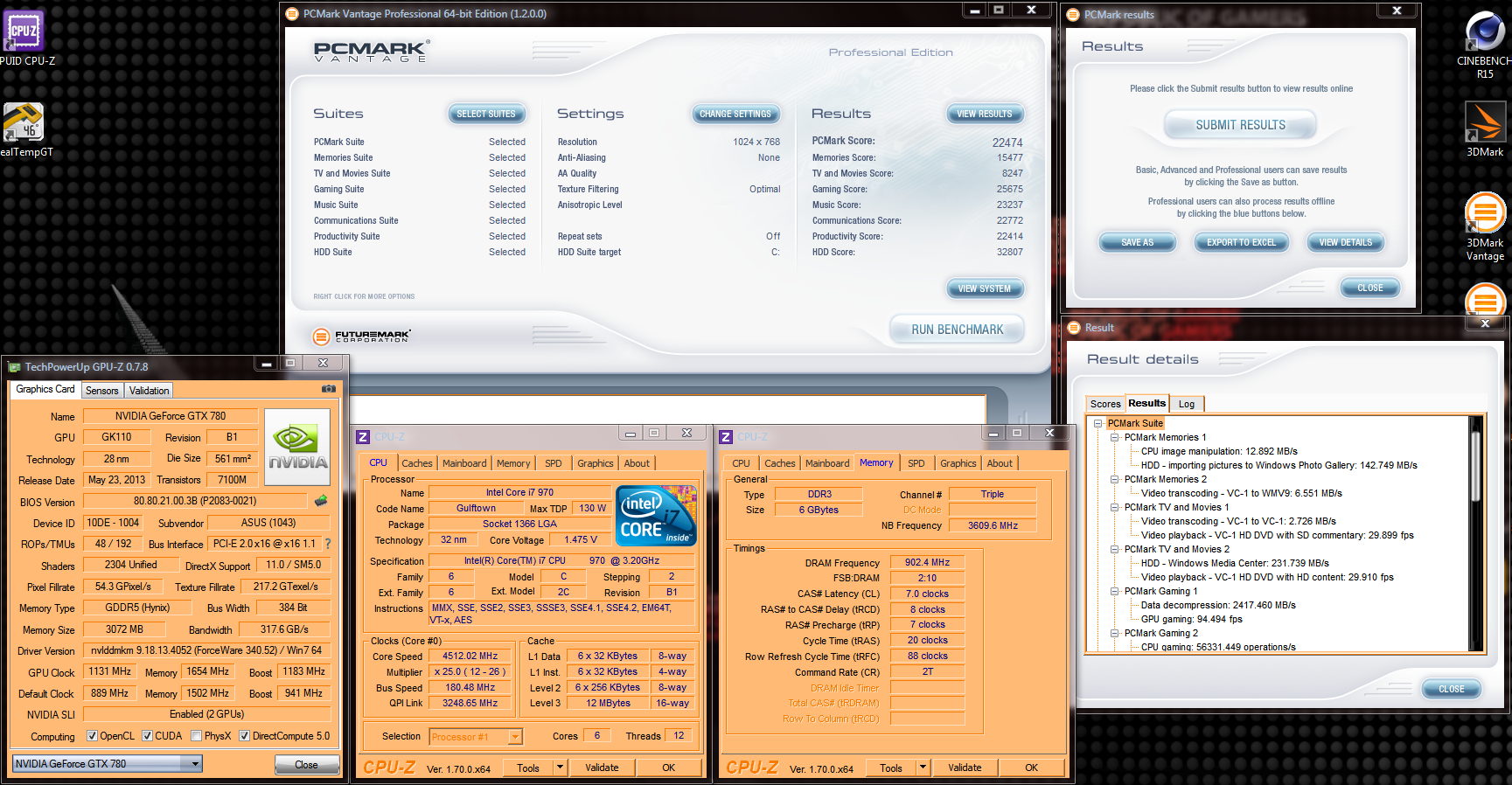Click the SAVE AS button
The width and height of the screenshot is (1512, 785).
coord(1138,242)
